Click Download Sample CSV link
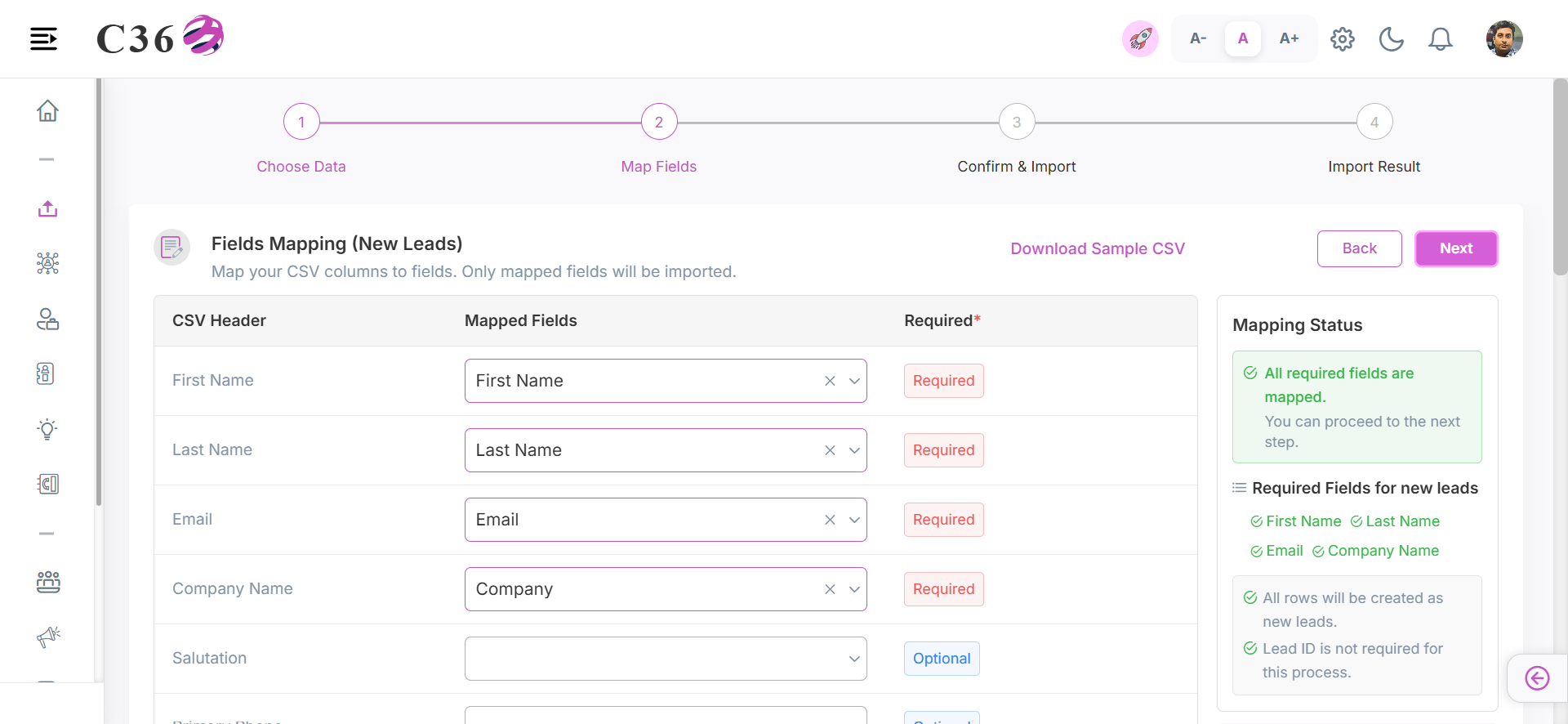 click(1098, 248)
